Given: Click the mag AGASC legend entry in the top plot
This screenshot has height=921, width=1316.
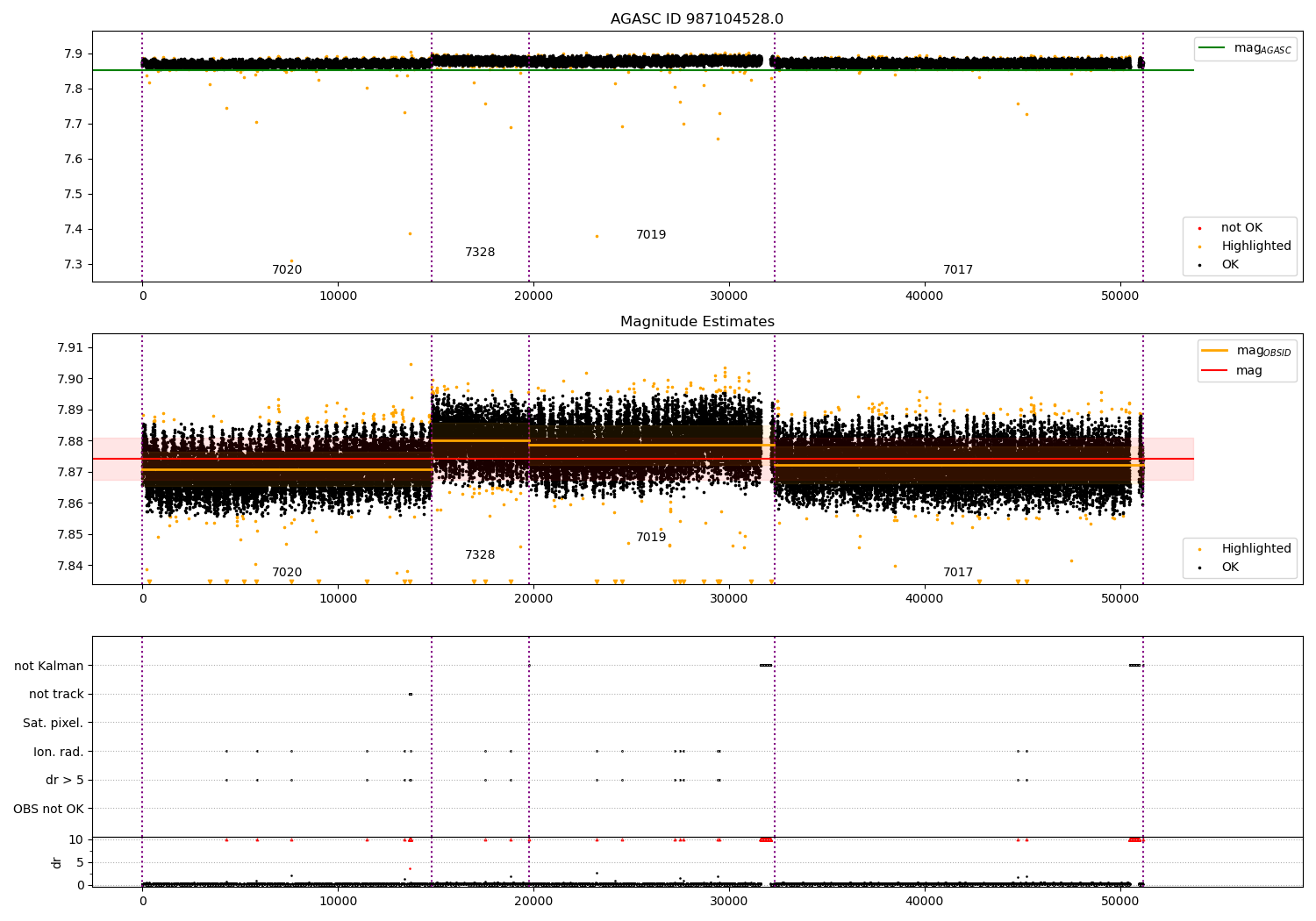Looking at the screenshot, I should pos(1245,48).
